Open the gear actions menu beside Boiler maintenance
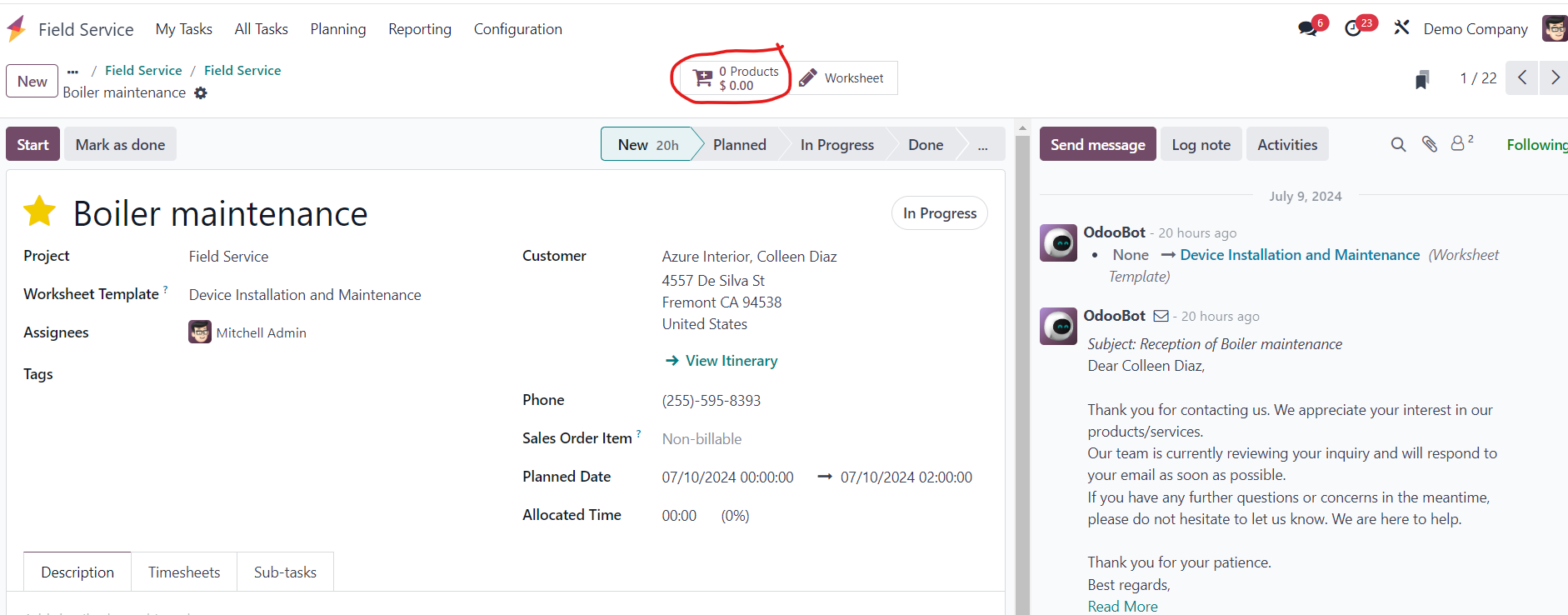 pos(201,93)
